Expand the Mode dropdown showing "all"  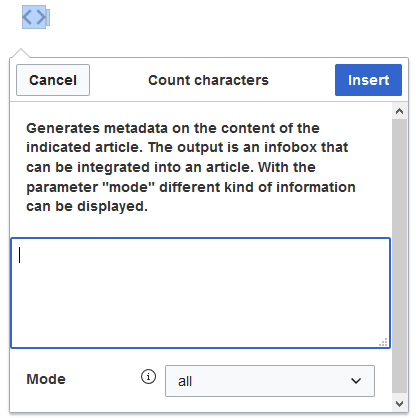pyautogui.click(x=270, y=381)
